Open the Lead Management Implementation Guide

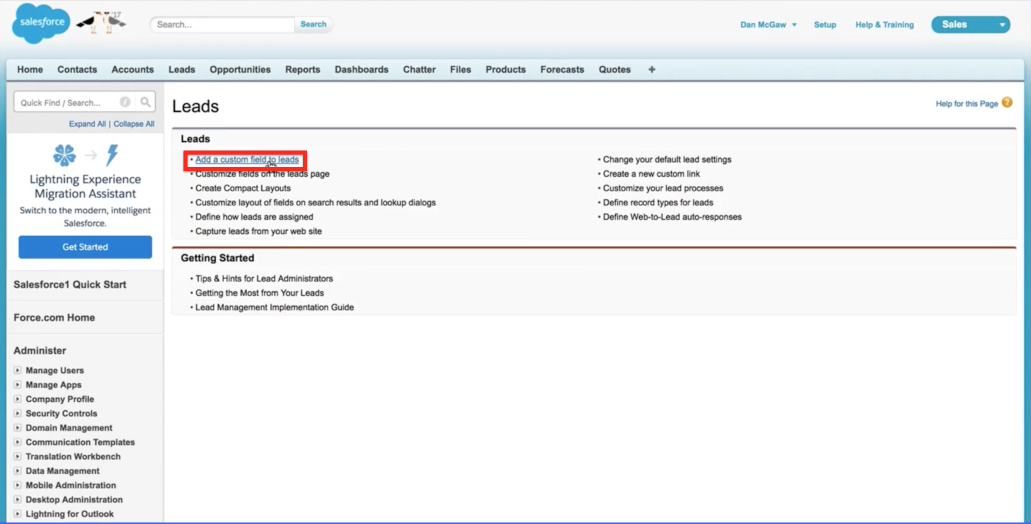click(274, 308)
